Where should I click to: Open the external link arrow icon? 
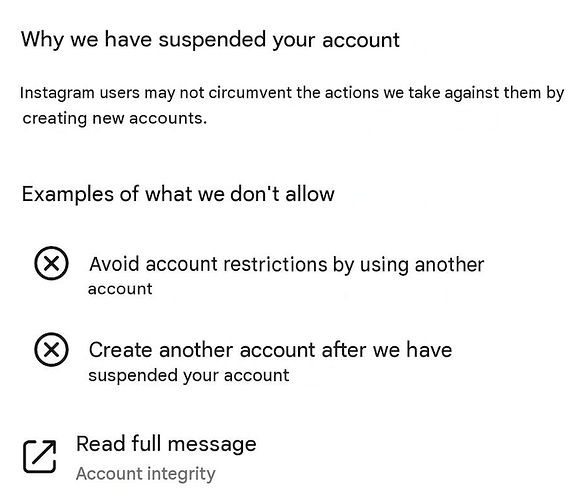[x=40, y=456]
